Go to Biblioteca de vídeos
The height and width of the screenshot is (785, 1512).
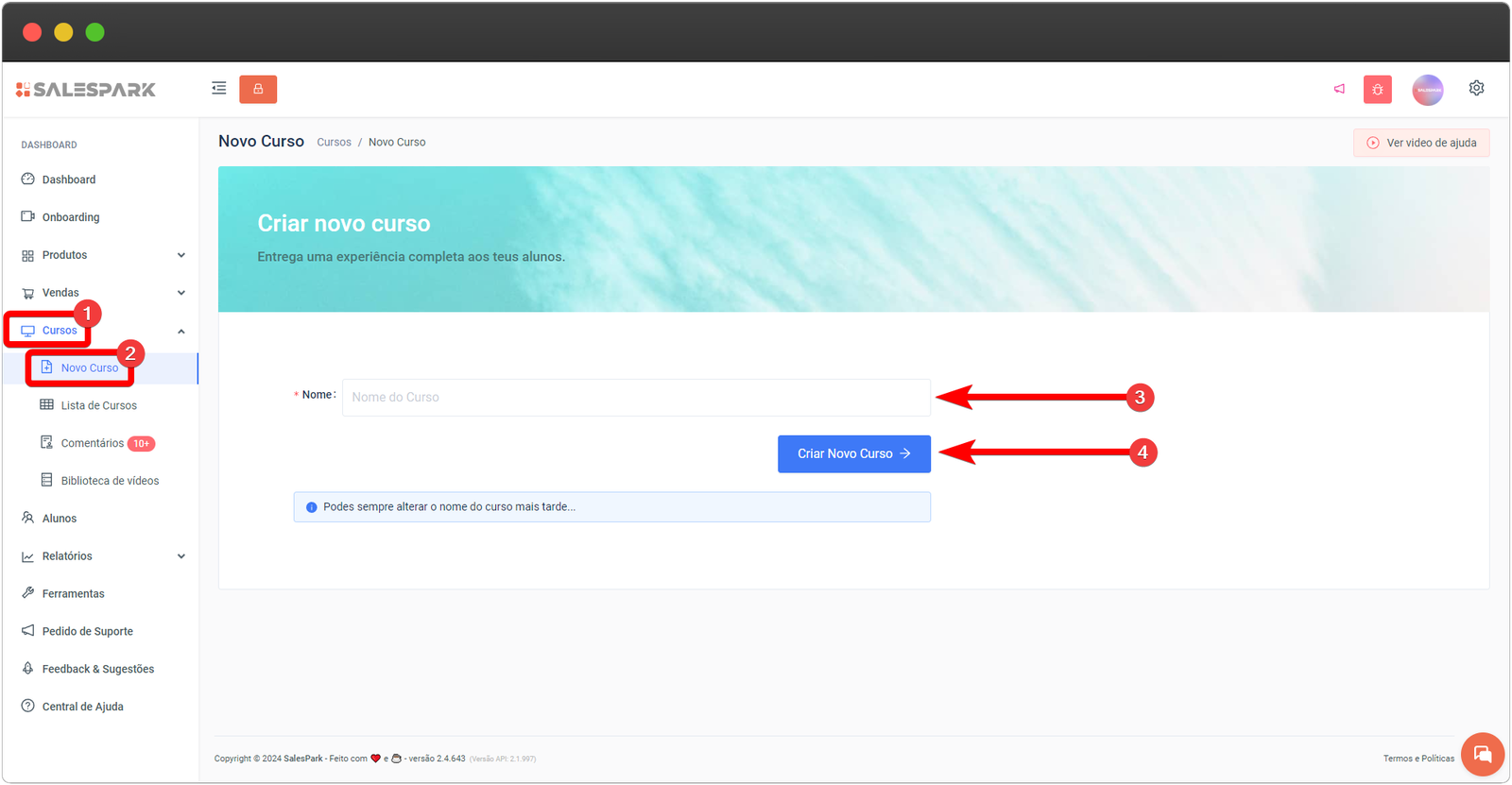coord(110,481)
